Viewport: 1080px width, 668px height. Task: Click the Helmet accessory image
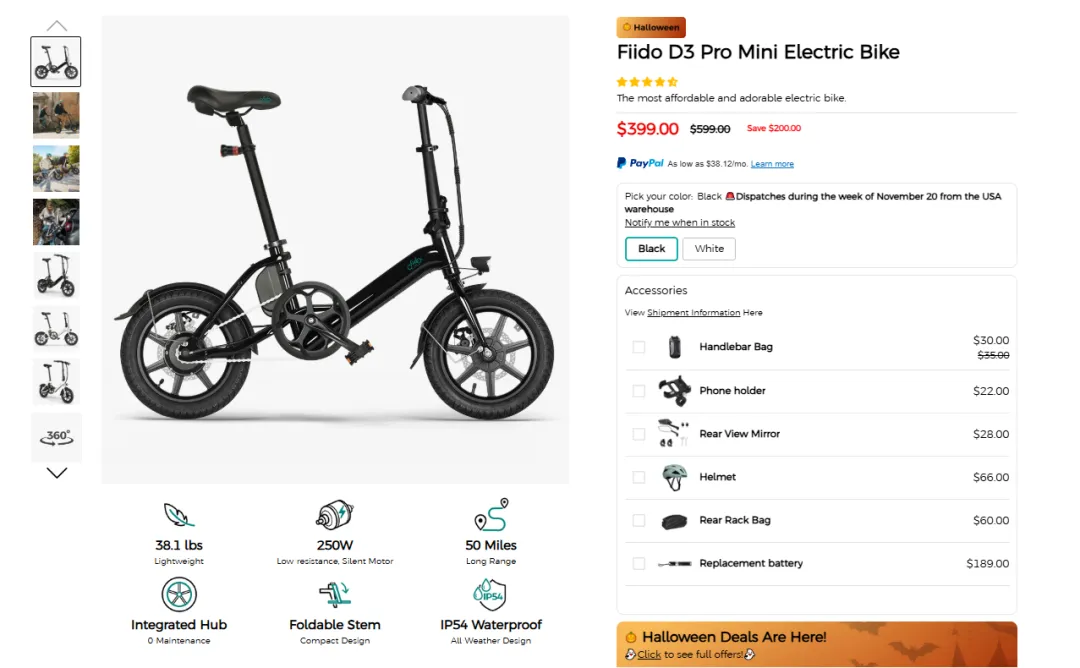672,477
